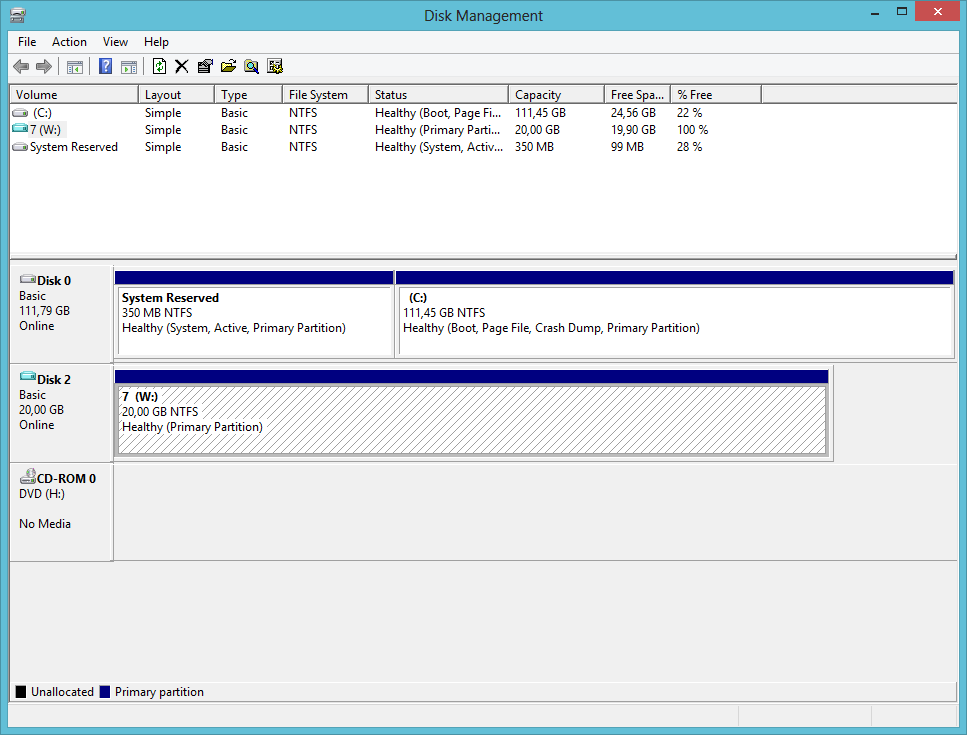967x735 pixels.
Task: Click the green Refresh toolbar icon
Action: tap(159, 67)
